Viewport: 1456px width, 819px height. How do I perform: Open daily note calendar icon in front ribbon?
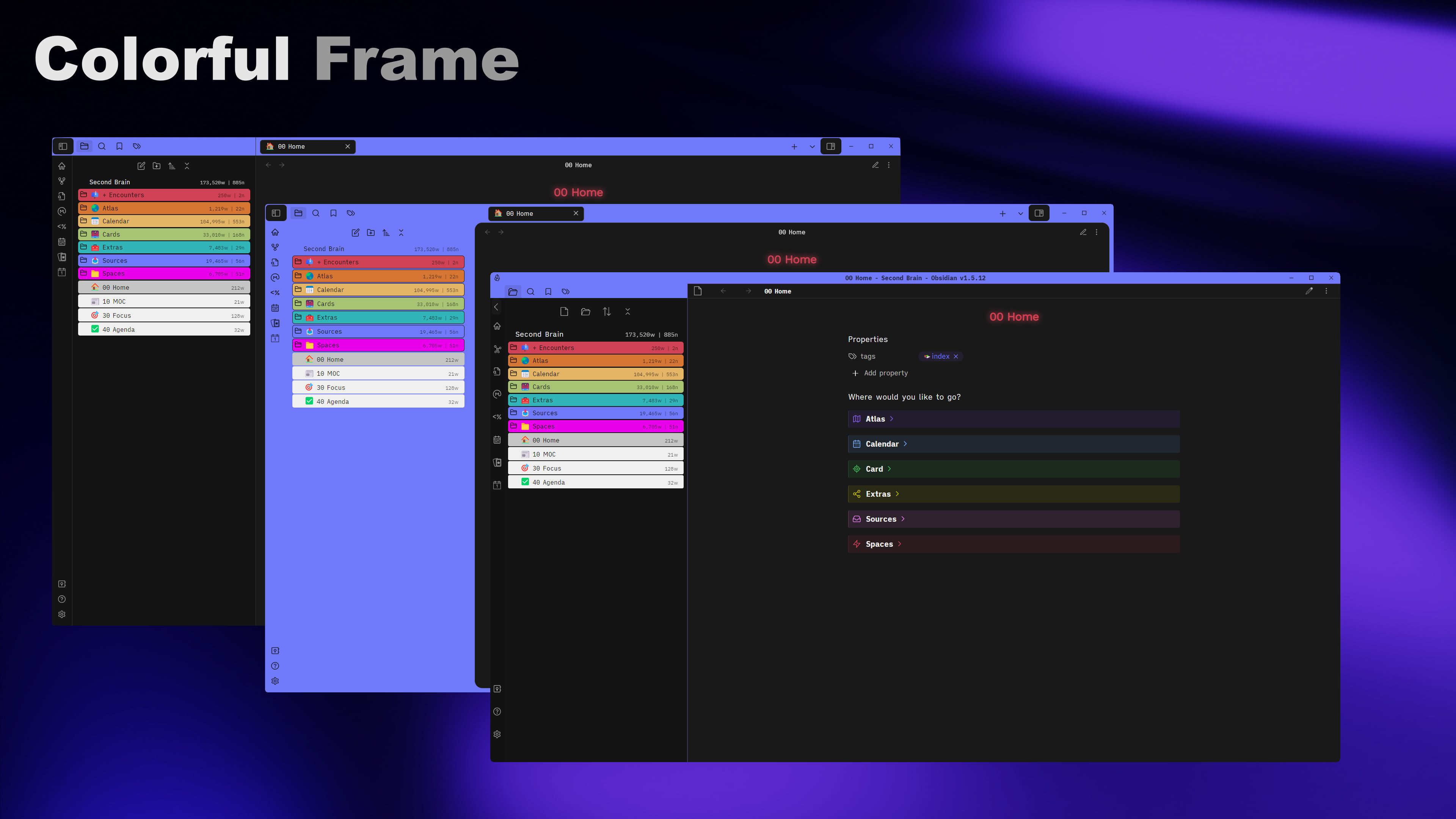(x=497, y=440)
